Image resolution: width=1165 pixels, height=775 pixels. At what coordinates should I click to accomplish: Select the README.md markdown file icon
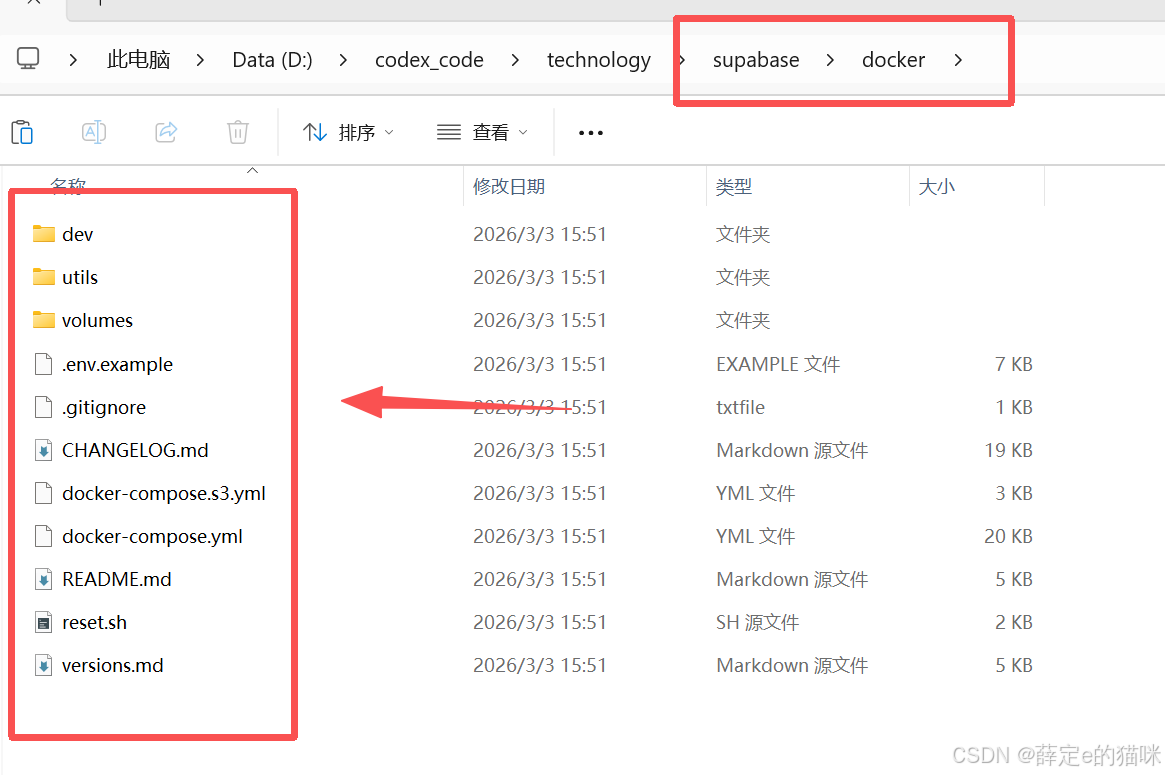44,580
